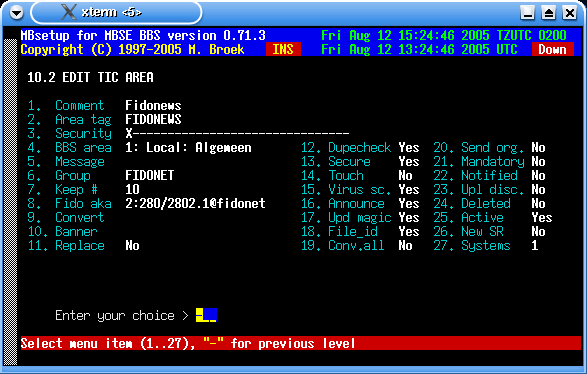Maximize the xterm window with the up-arrow icon
Screen dimensions: 587x374
click(548, 13)
